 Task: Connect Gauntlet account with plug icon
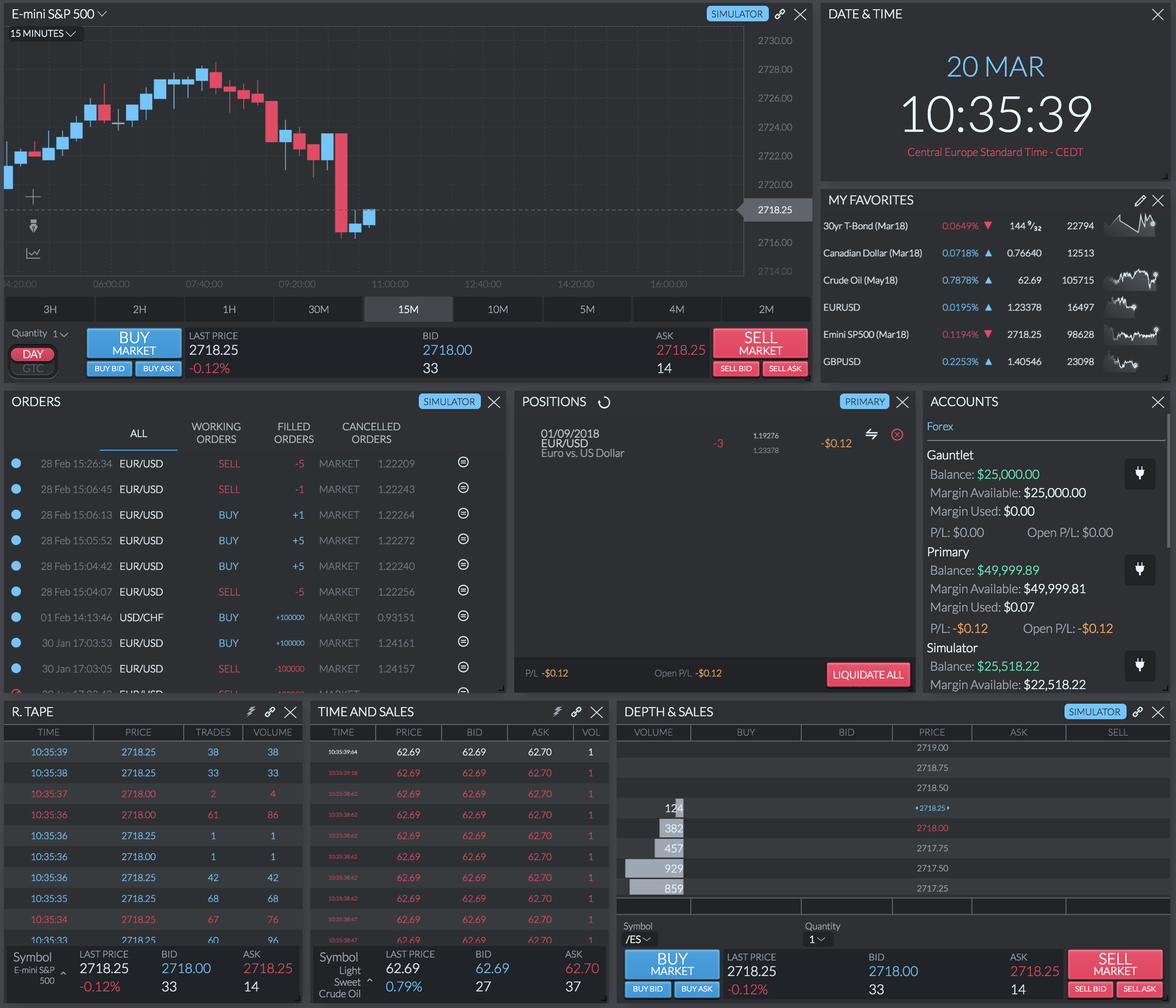tap(1139, 473)
